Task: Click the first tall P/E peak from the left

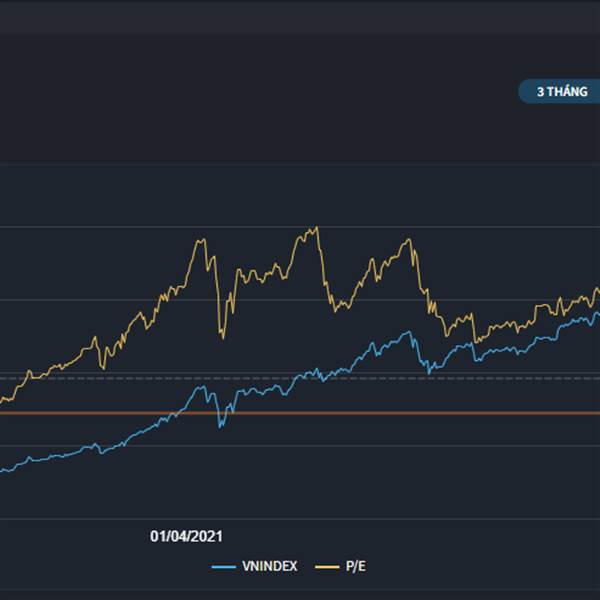Action: 202,240
